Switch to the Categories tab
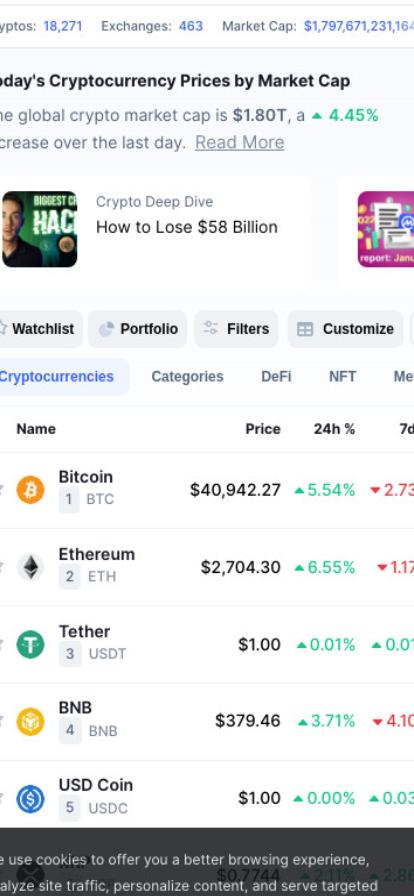Screen dimensions: 414x896 (x=188, y=377)
